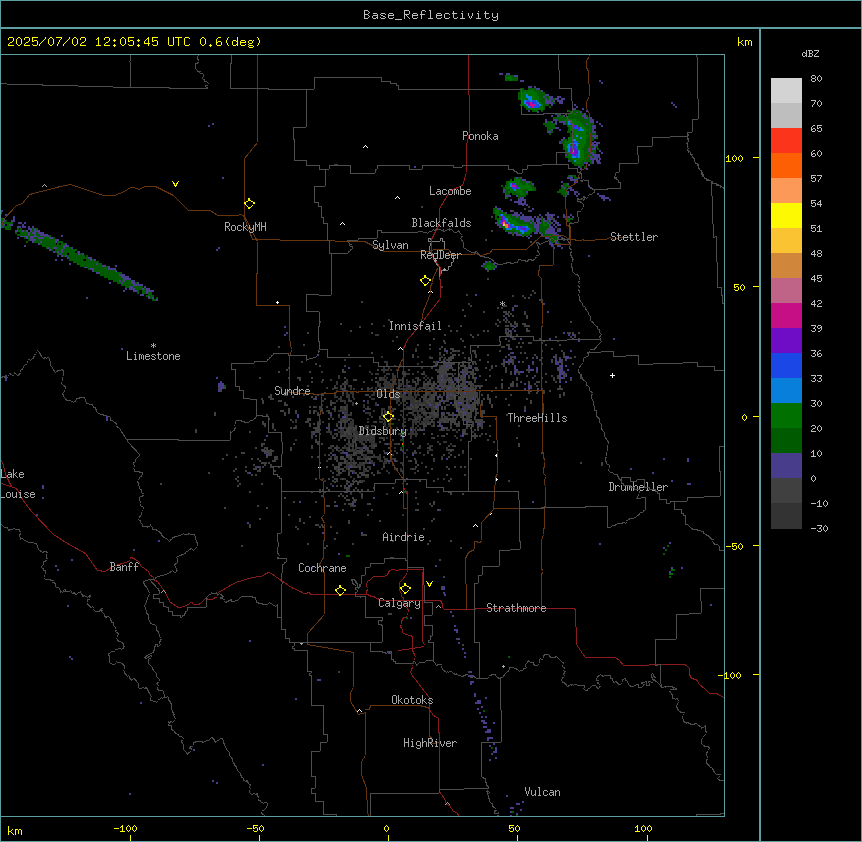The image size is (862, 842).
Task: Click the 50 mark on horizontal axis
Action: [514, 828]
